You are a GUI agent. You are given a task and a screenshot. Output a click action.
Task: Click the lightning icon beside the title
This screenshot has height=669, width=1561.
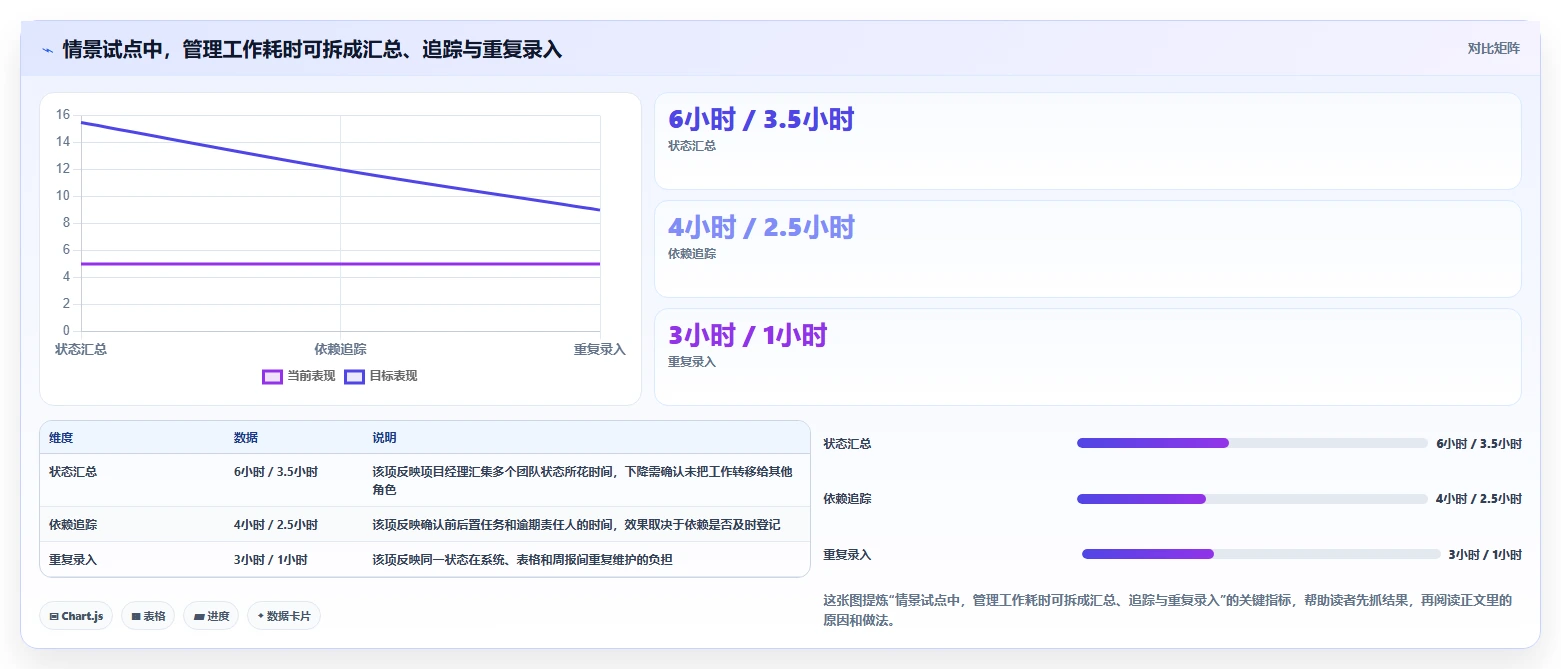pyautogui.click(x=48, y=49)
